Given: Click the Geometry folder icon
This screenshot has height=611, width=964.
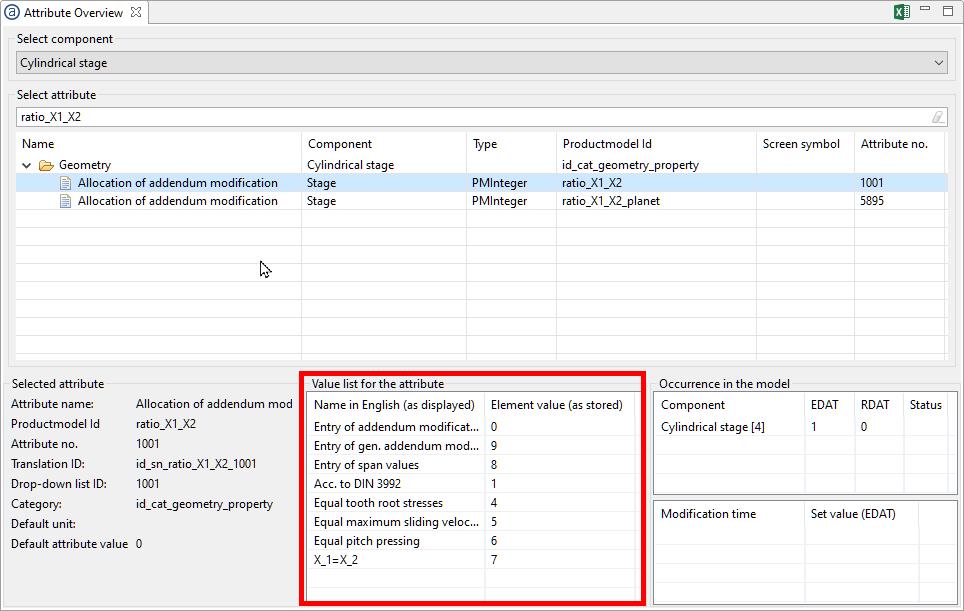Looking at the screenshot, I should (x=46, y=165).
